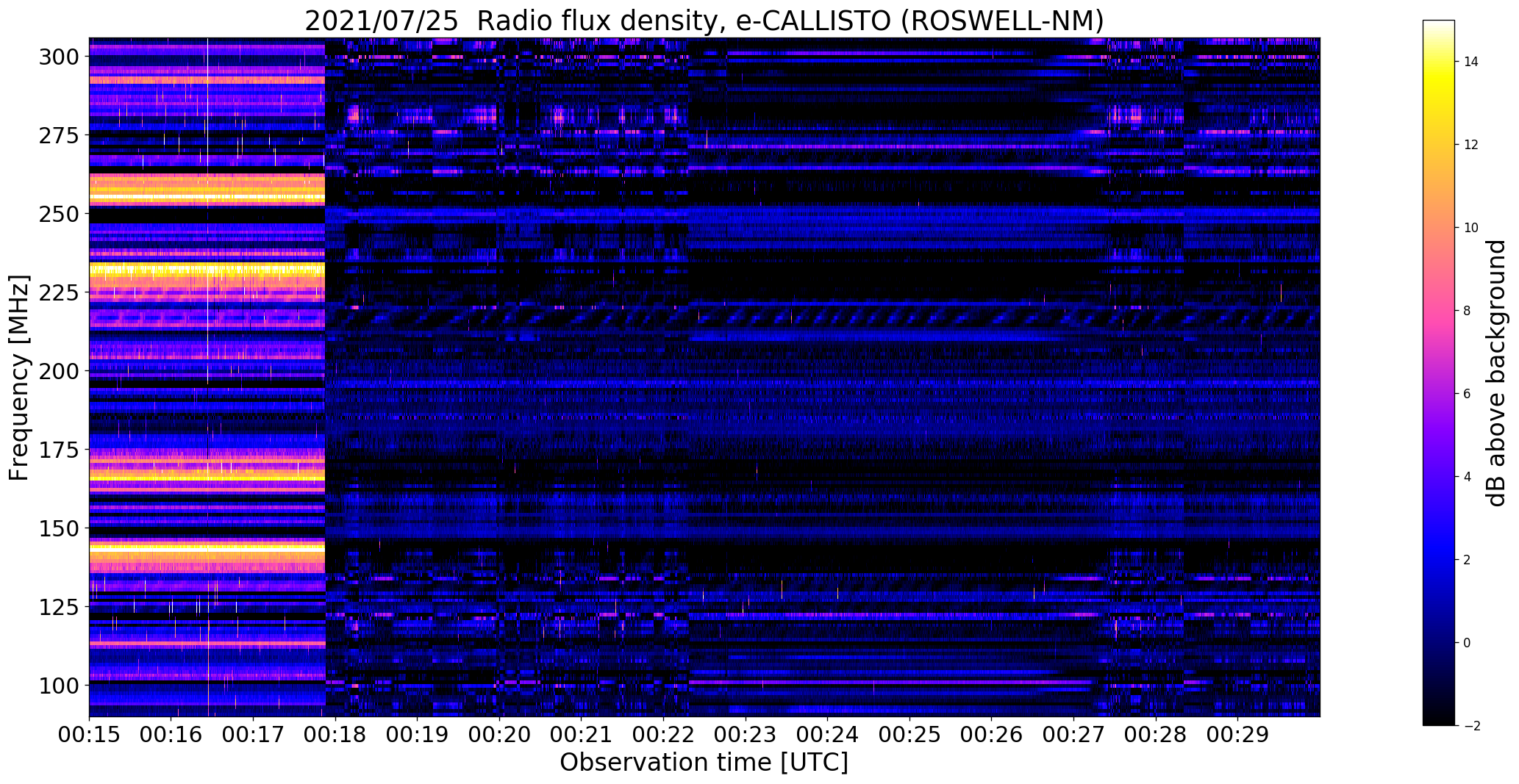The image size is (1519, 784).
Task: Click the 'dB above background' colorbar label
Action: pos(1496,373)
